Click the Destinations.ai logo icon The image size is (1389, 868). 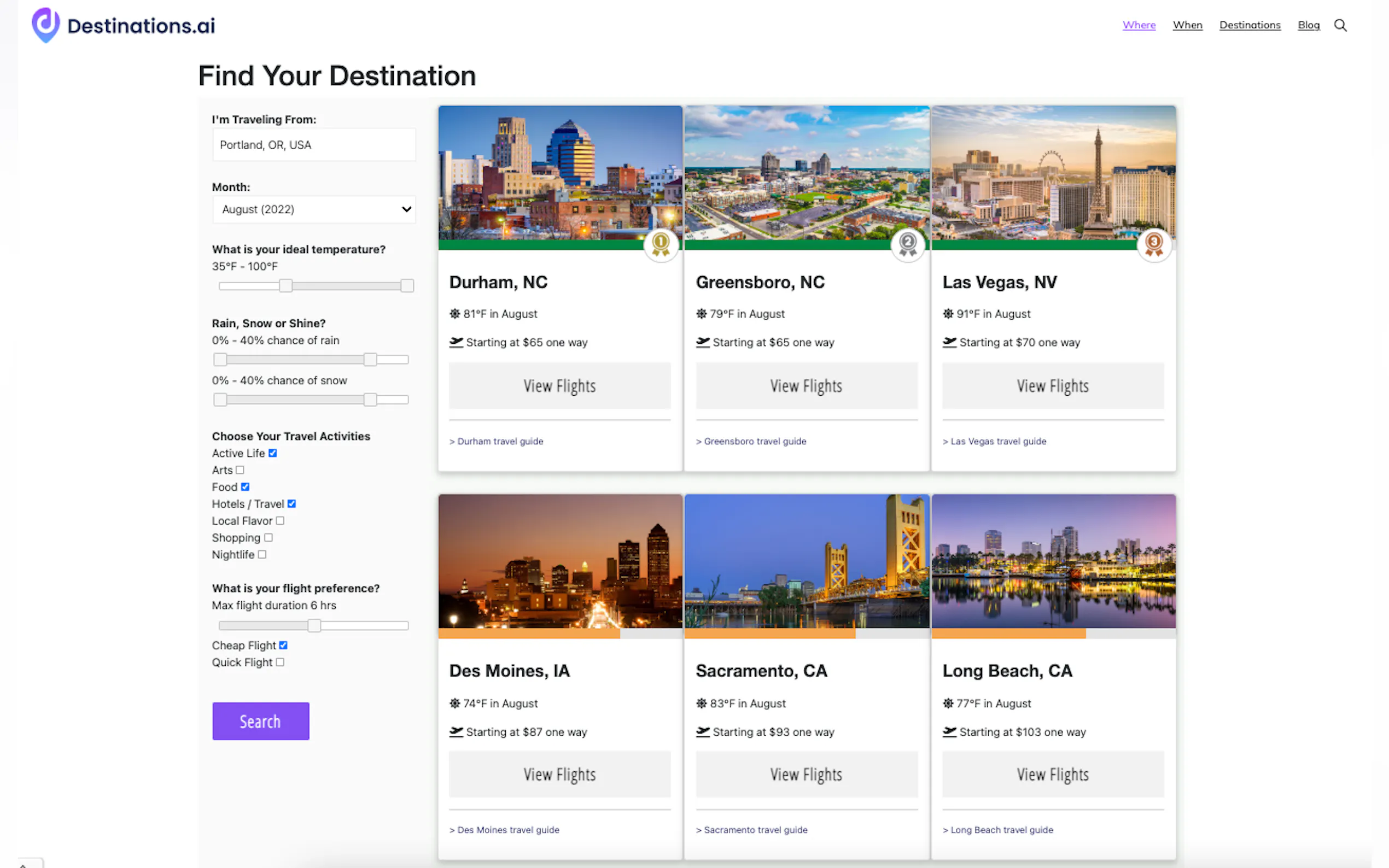(45, 25)
